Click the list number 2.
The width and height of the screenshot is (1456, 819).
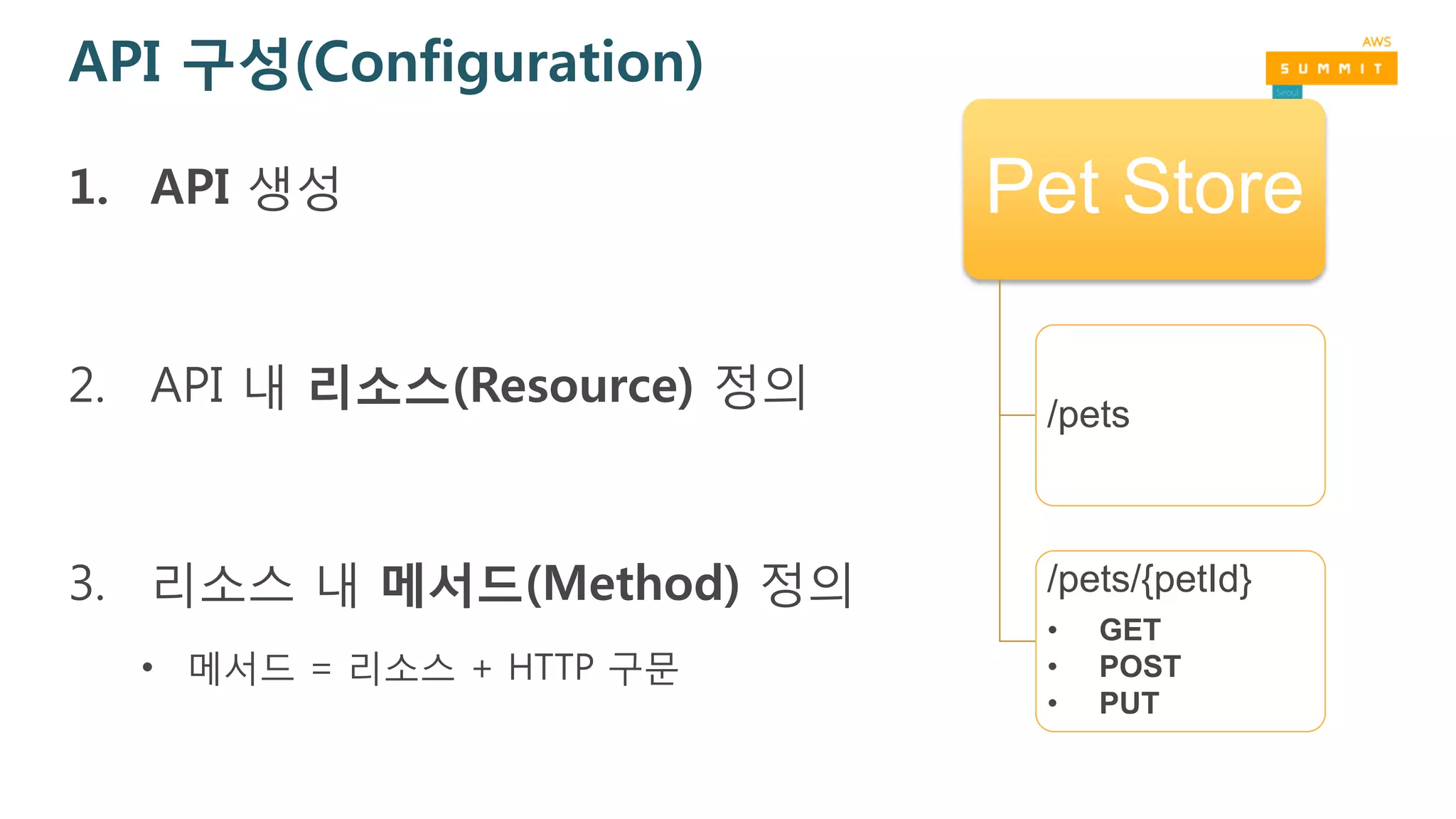[x=87, y=386]
